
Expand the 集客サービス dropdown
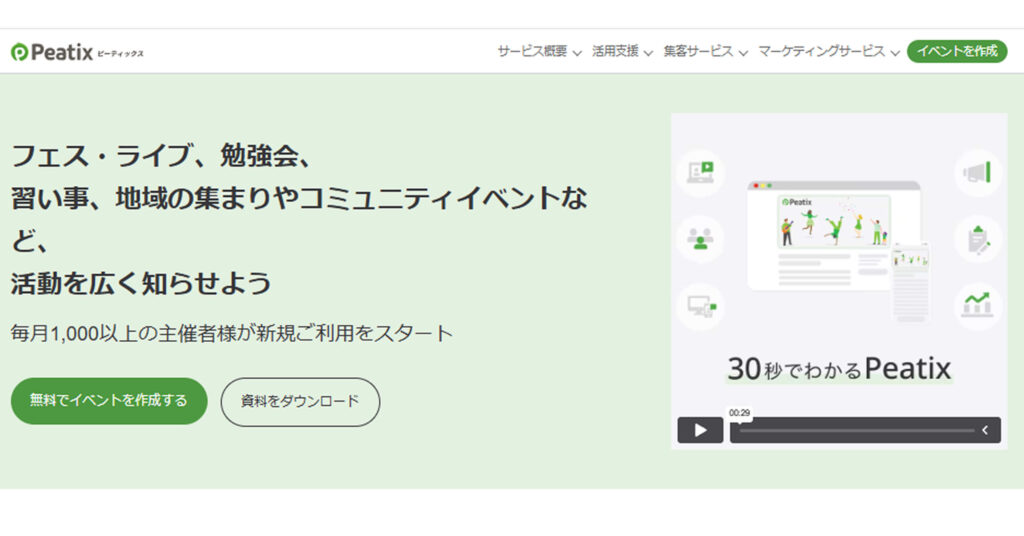pos(705,52)
